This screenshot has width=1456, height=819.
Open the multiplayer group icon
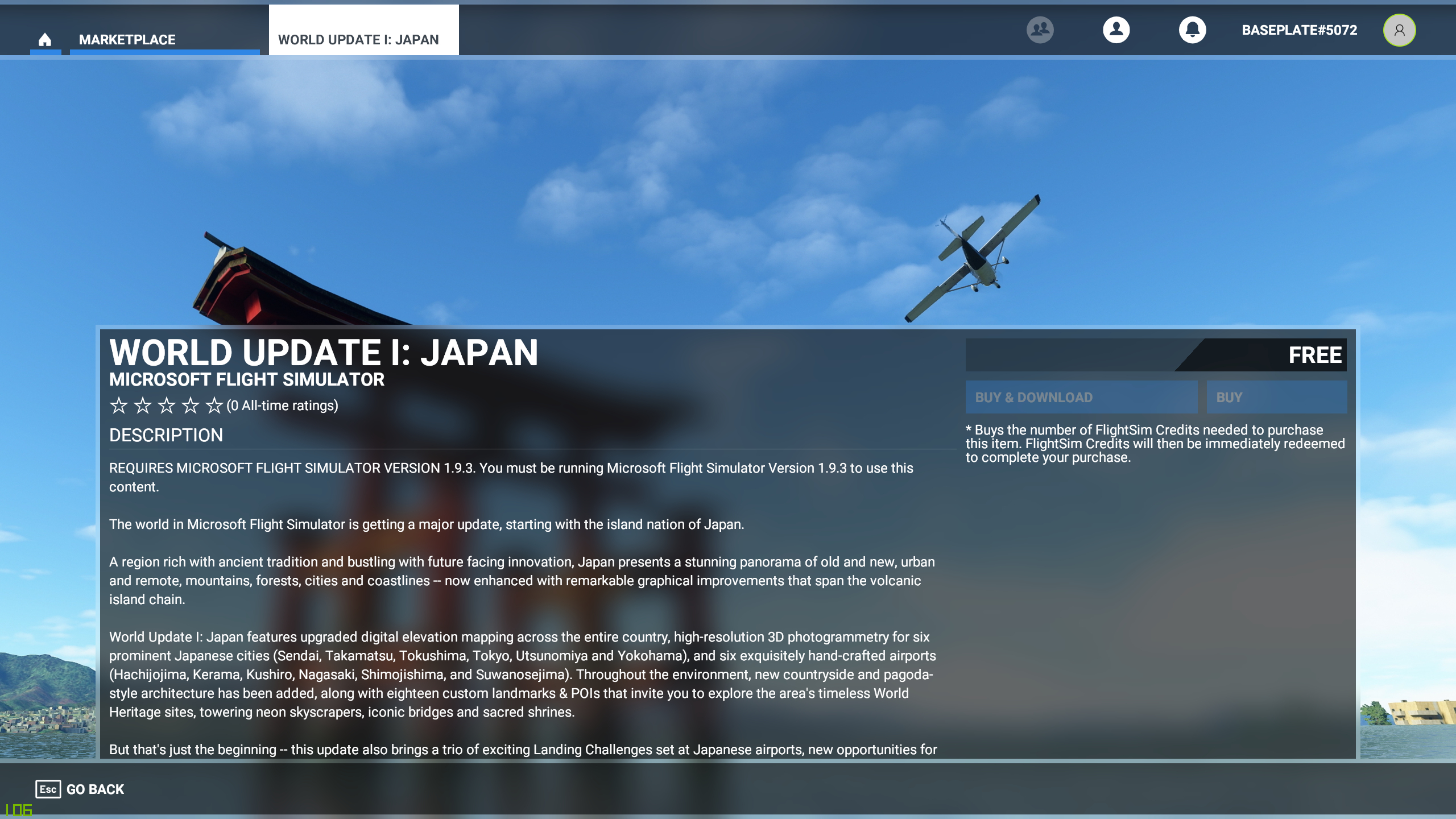point(1040,30)
